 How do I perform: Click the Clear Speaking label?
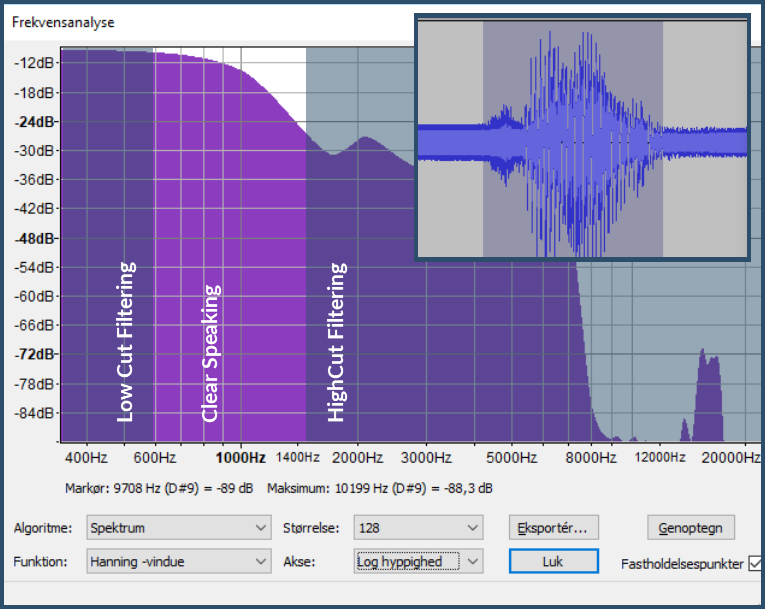tap(211, 353)
